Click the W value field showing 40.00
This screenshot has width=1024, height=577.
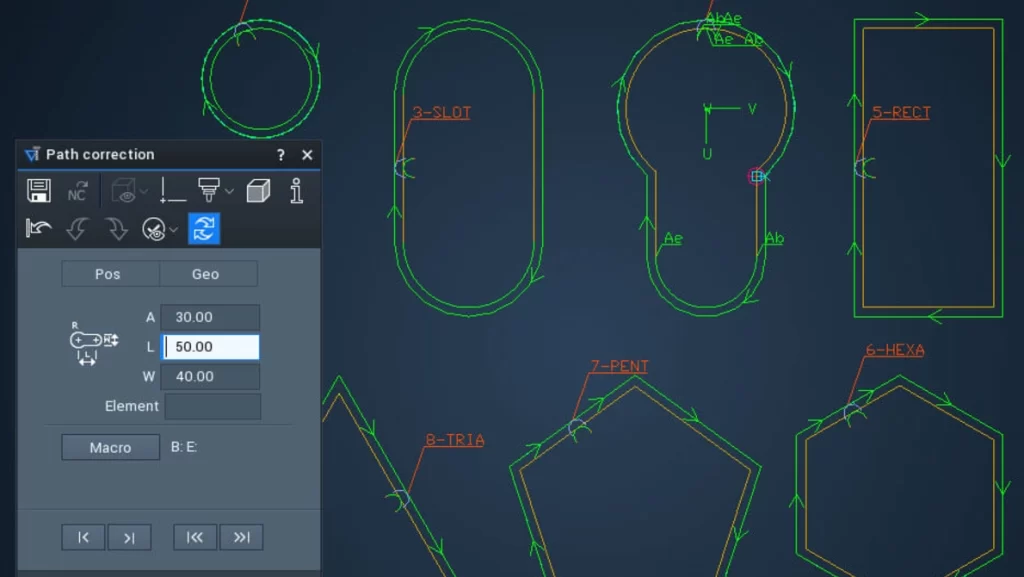point(210,377)
